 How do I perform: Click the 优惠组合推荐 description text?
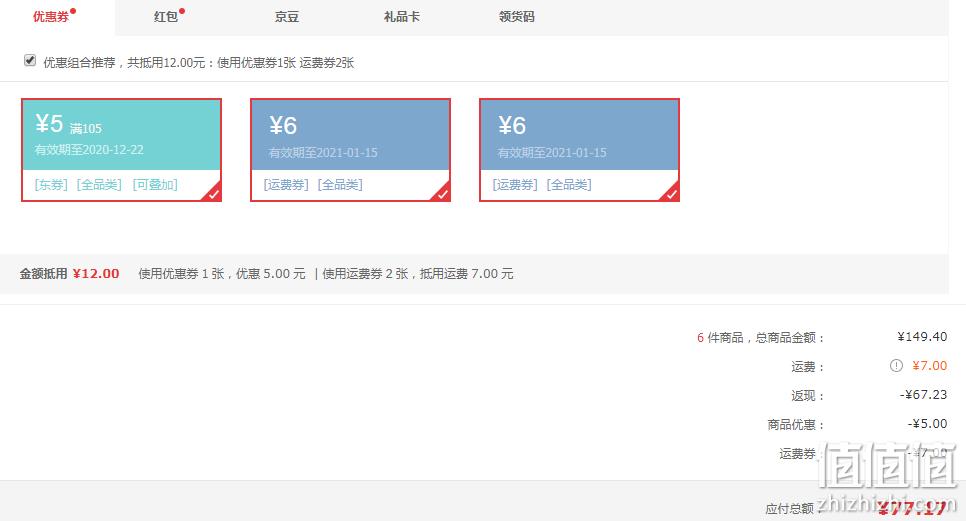click(x=198, y=63)
